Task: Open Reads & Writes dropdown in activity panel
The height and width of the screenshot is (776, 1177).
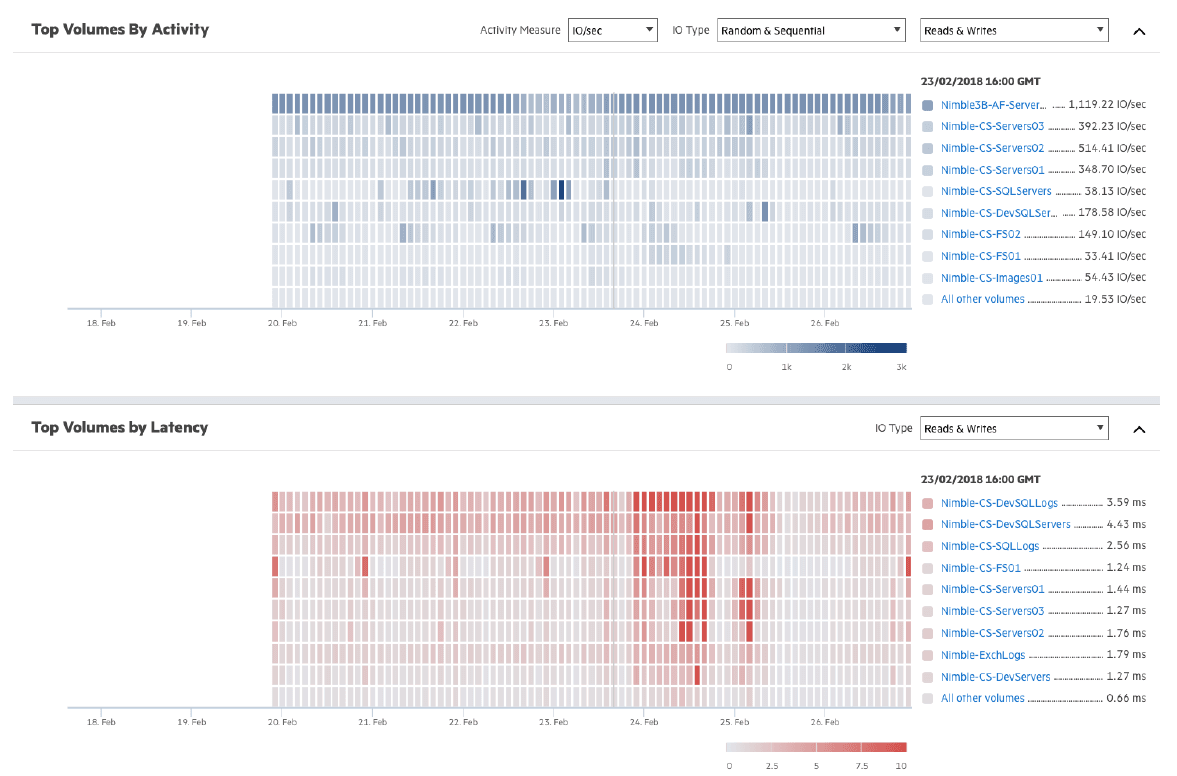Action: click(x=1014, y=30)
